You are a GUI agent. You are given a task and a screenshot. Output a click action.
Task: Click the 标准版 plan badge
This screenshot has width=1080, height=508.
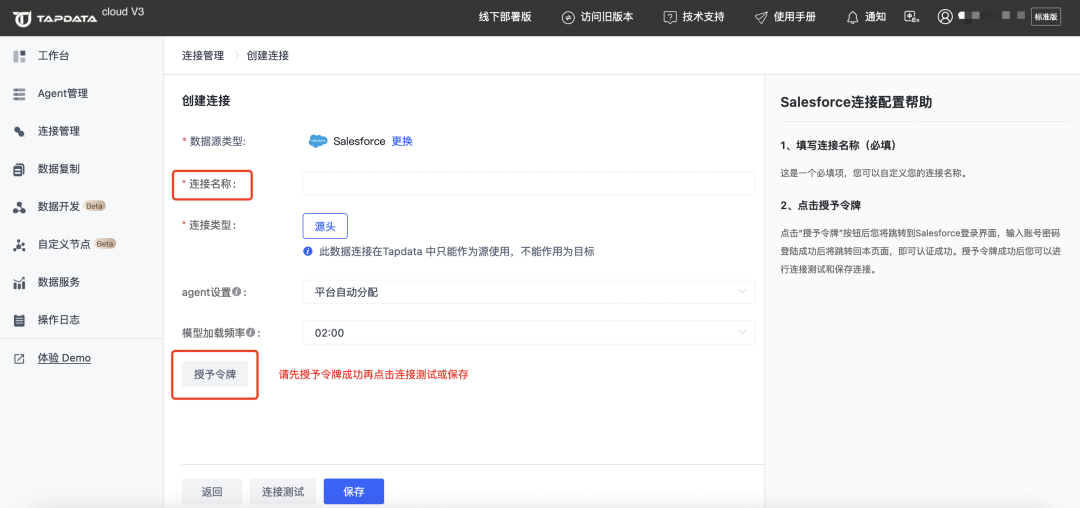point(1046,17)
